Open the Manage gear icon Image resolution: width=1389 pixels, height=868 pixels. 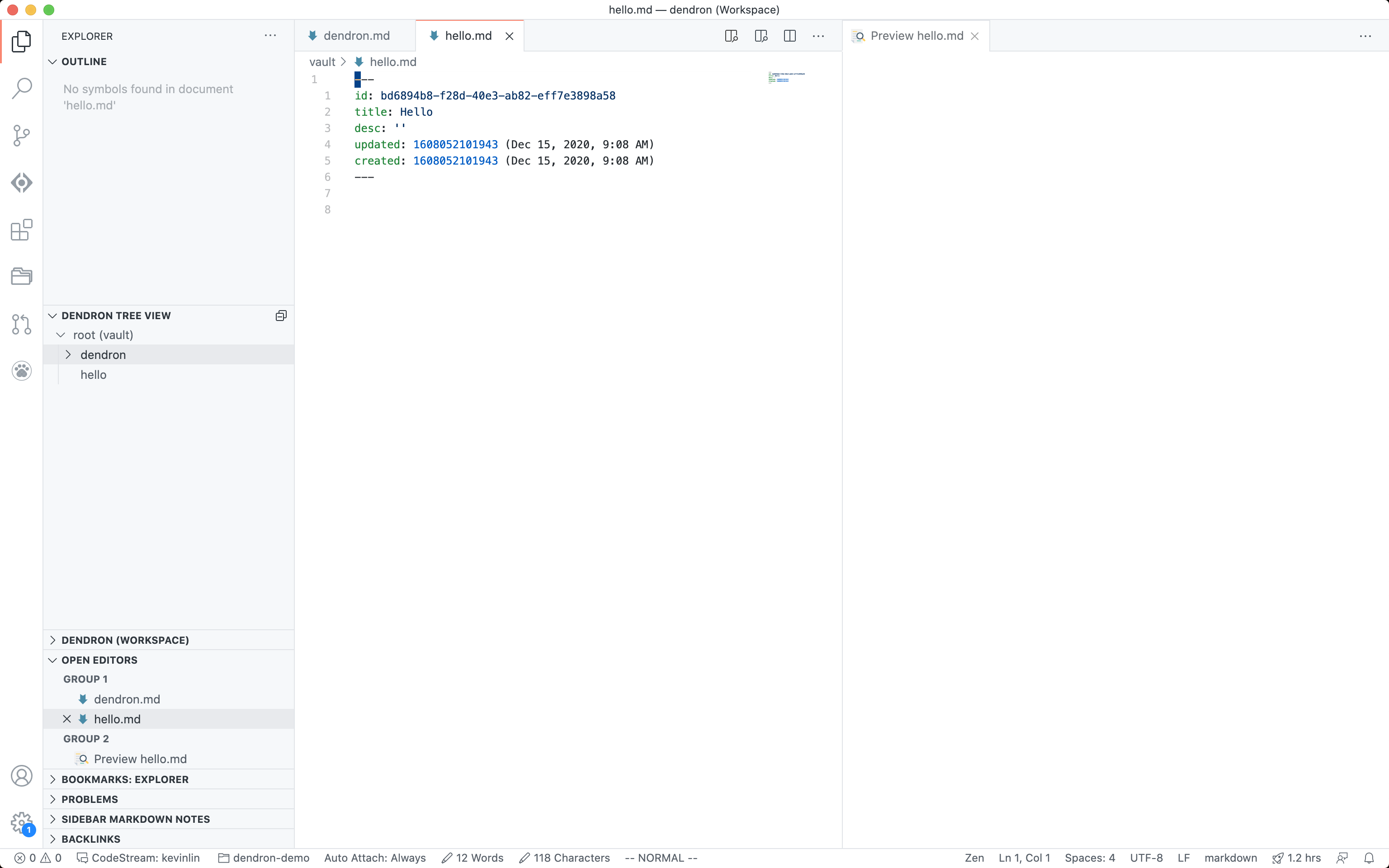(21, 823)
